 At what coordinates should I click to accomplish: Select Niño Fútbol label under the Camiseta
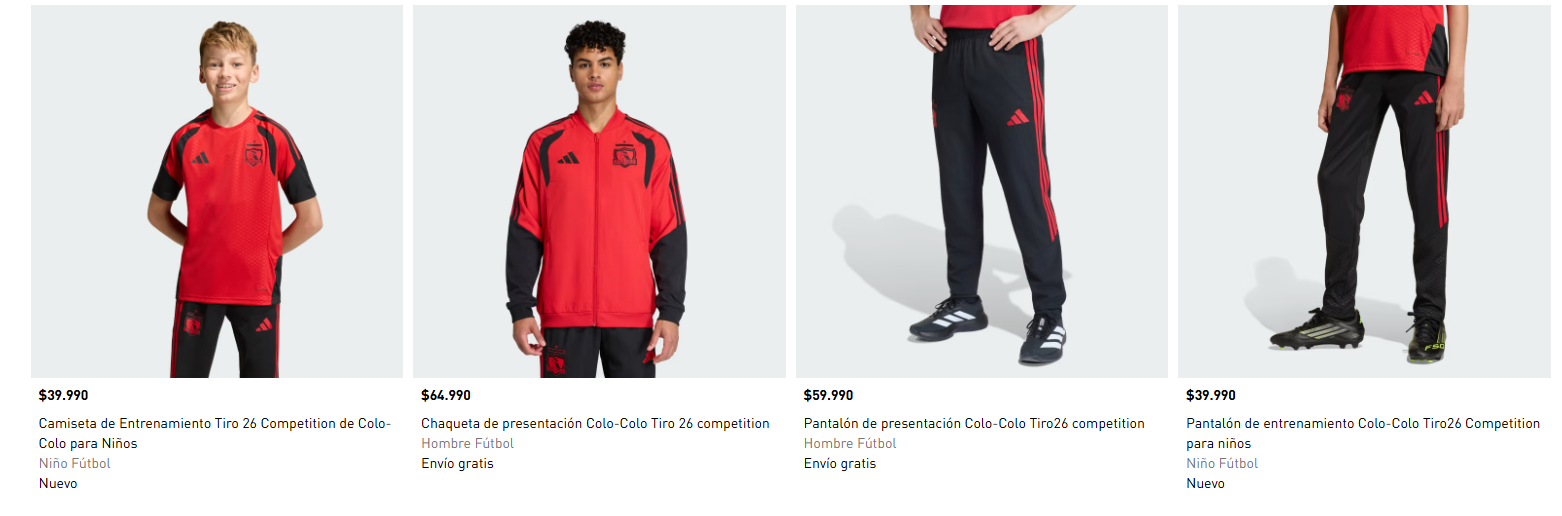[x=75, y=463]
